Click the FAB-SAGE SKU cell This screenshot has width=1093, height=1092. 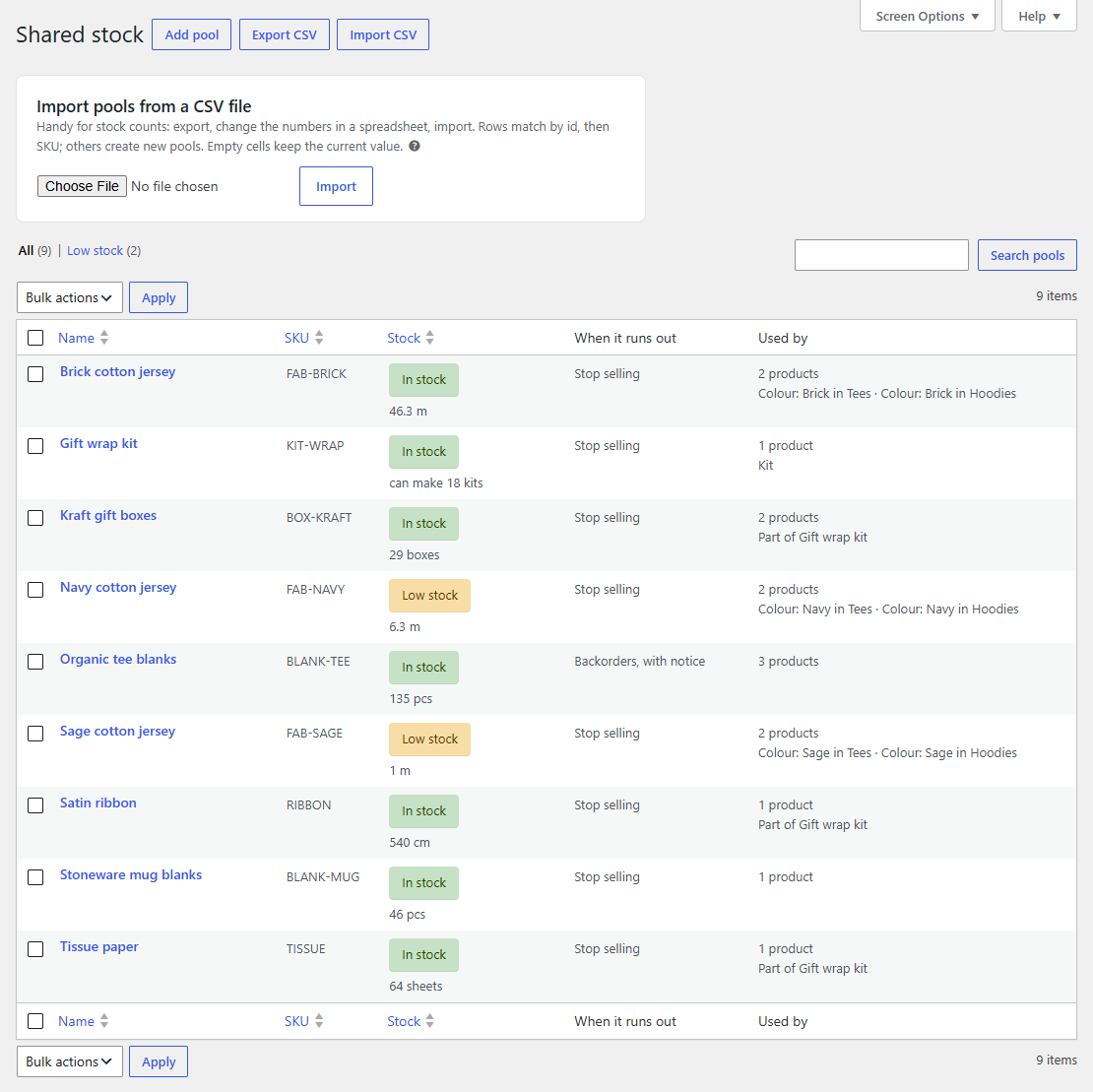[x=314, y=734]
